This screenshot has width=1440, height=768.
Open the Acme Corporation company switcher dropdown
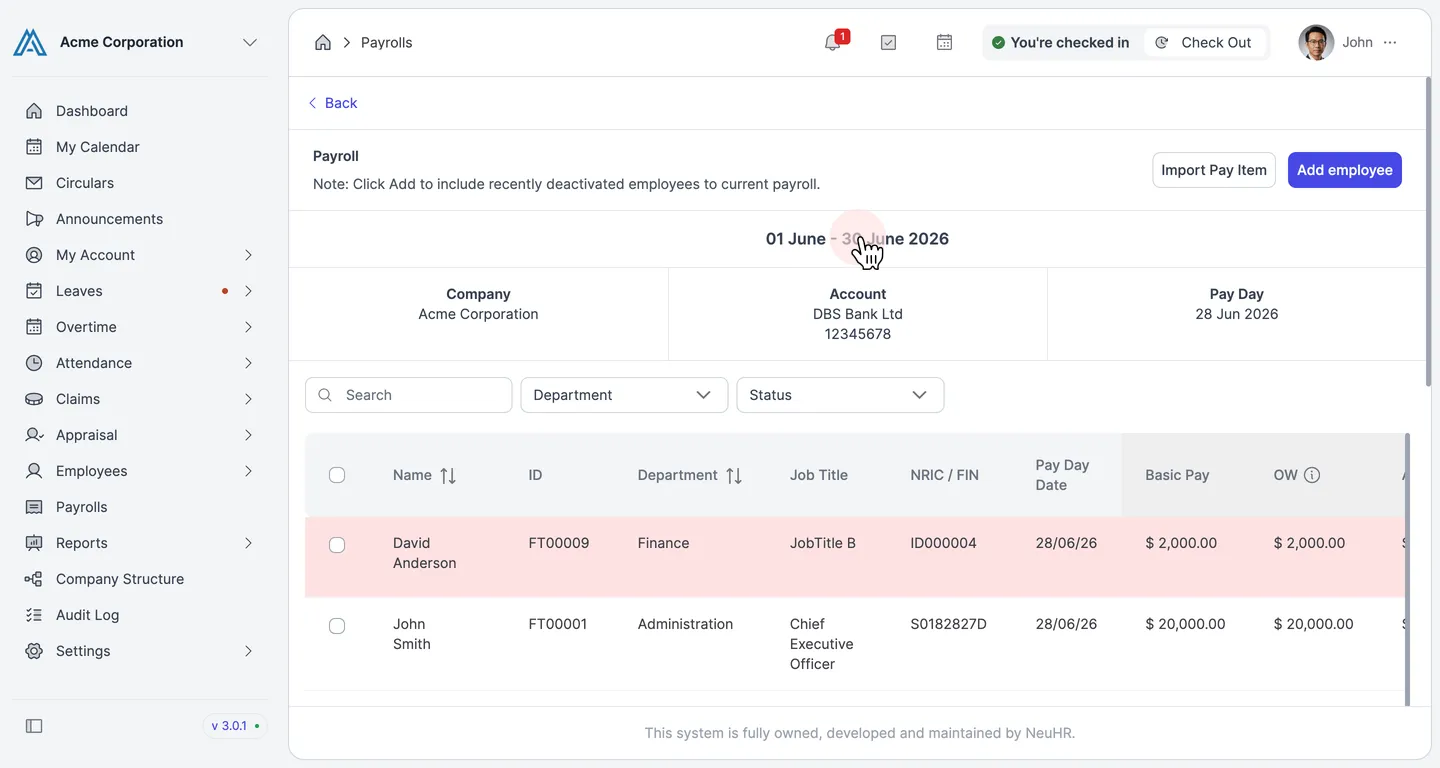pyautogui.click(x=250, y=42)
